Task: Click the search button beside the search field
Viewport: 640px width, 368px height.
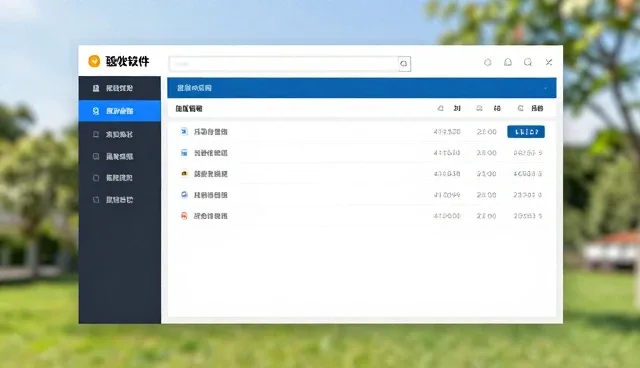Action: click(404, 64)
